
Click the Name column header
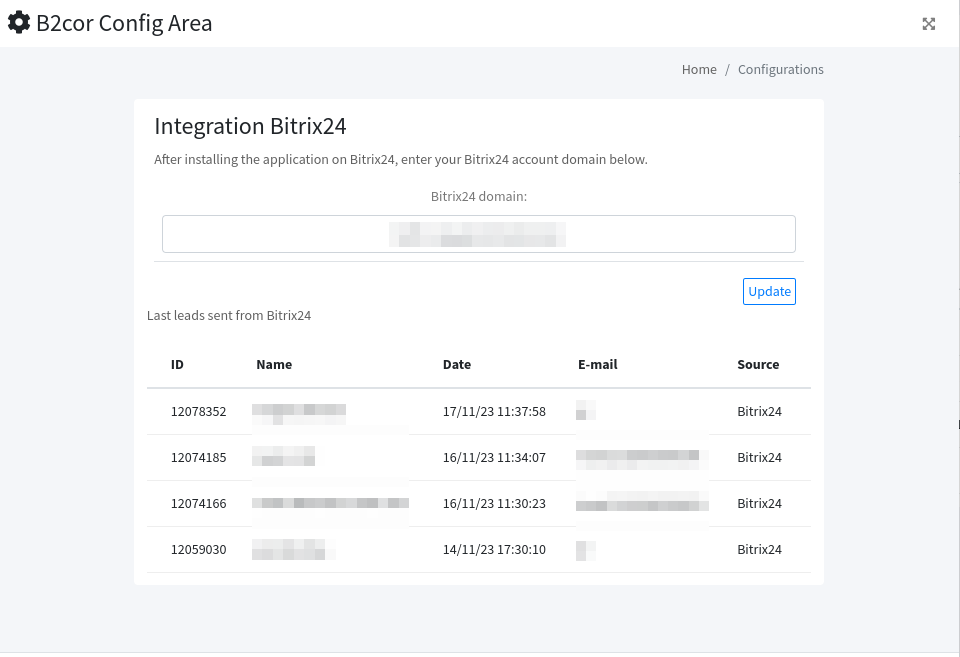point(274,365)
